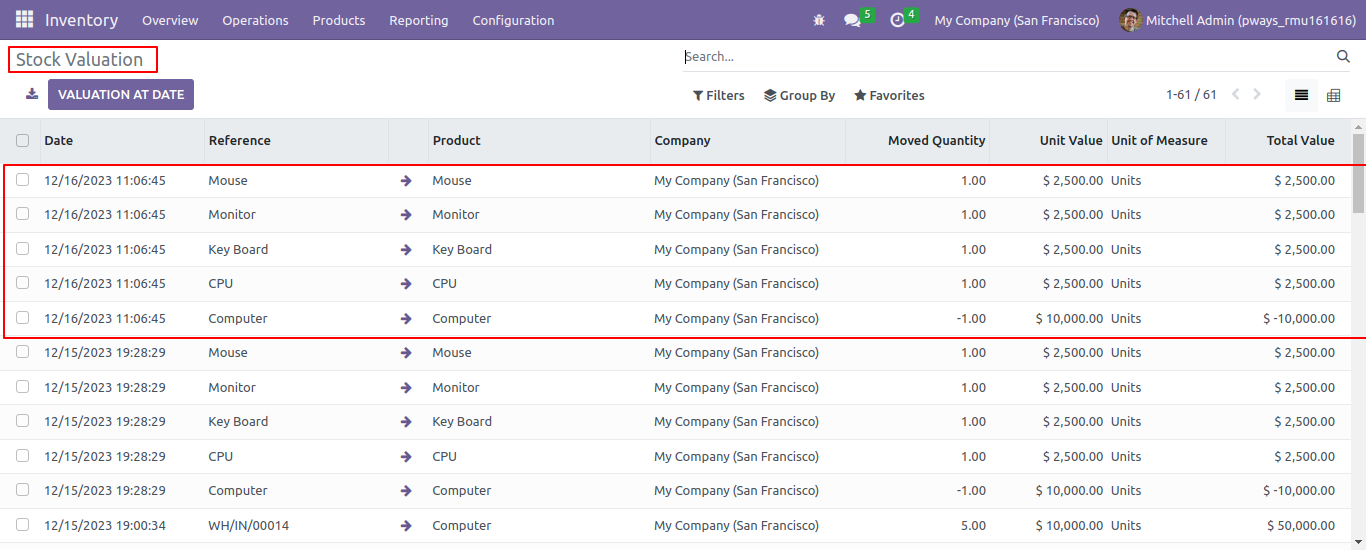Open the Operations menu

(x=255, y=20)
